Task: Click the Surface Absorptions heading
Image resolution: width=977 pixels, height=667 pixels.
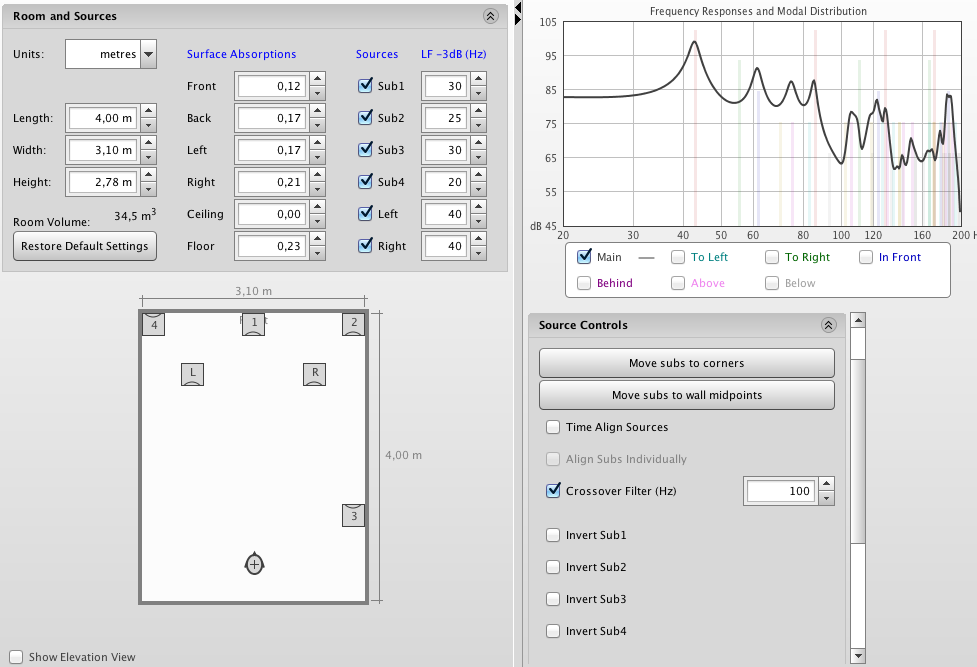Action: pos(242,54)
